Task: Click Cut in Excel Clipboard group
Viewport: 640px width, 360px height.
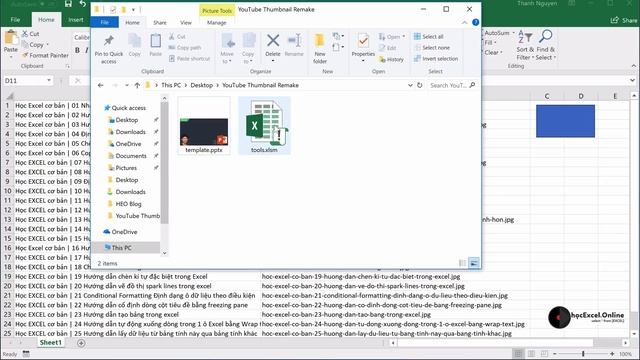Action: pyautogui.click(x=31, y=34)
